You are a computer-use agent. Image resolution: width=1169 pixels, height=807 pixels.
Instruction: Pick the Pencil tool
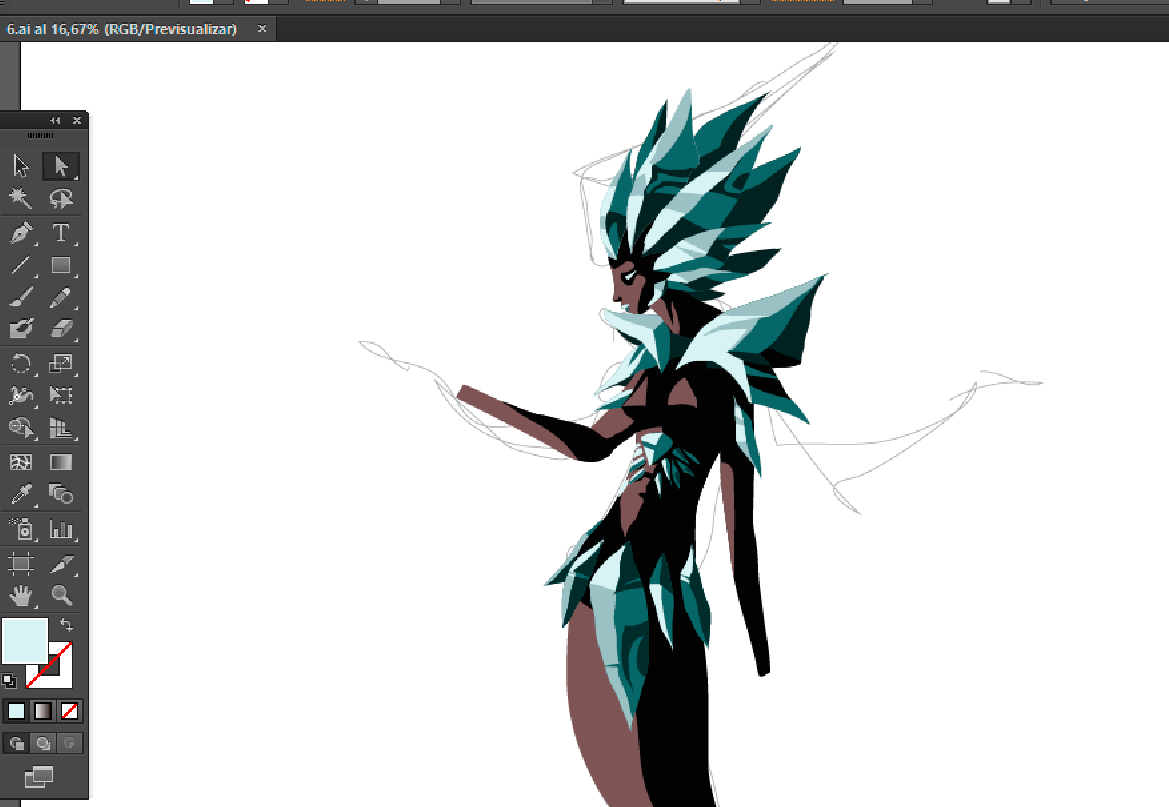click(61, 297)
